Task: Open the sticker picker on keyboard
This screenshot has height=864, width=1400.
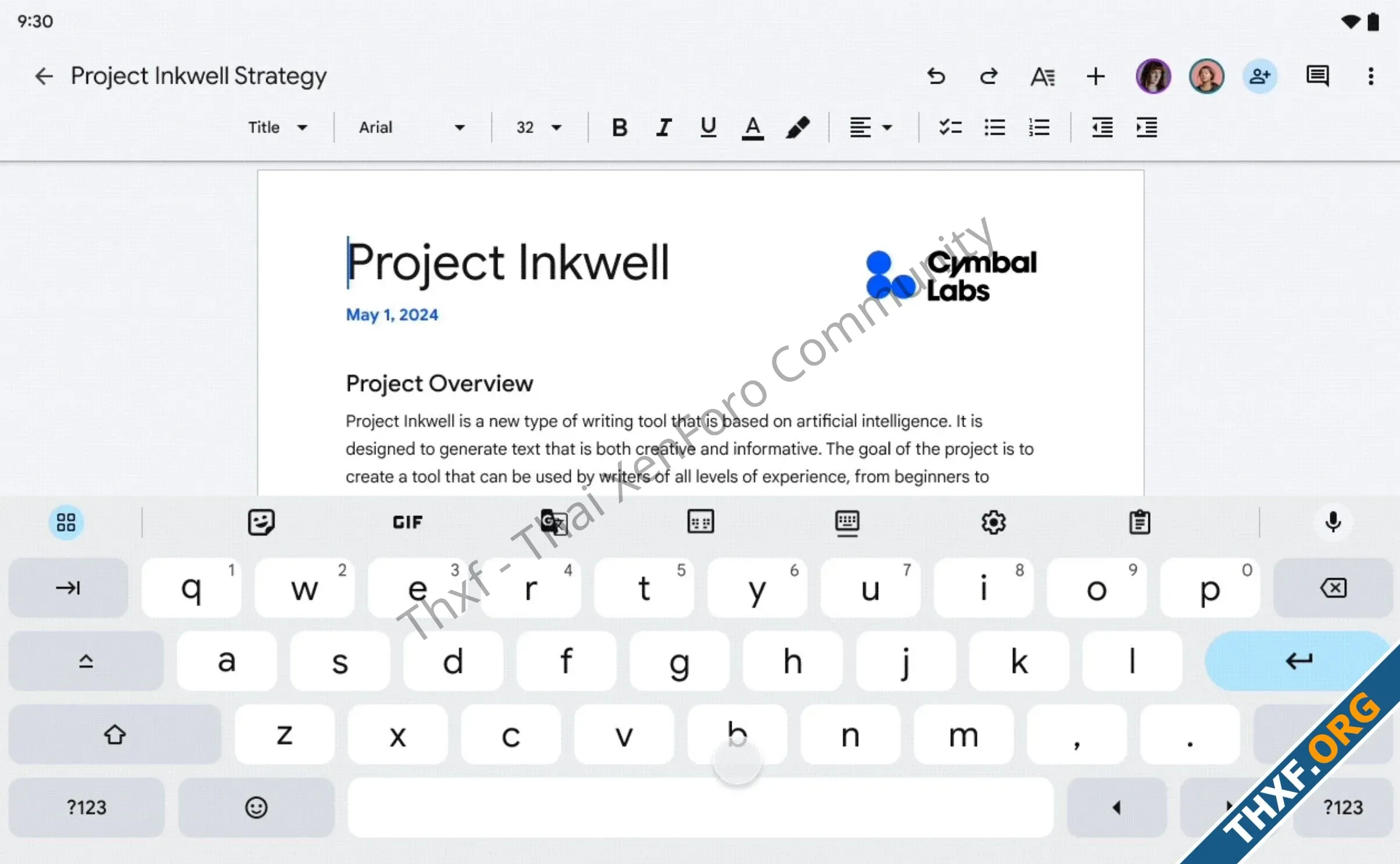Action: click(261, 522)
